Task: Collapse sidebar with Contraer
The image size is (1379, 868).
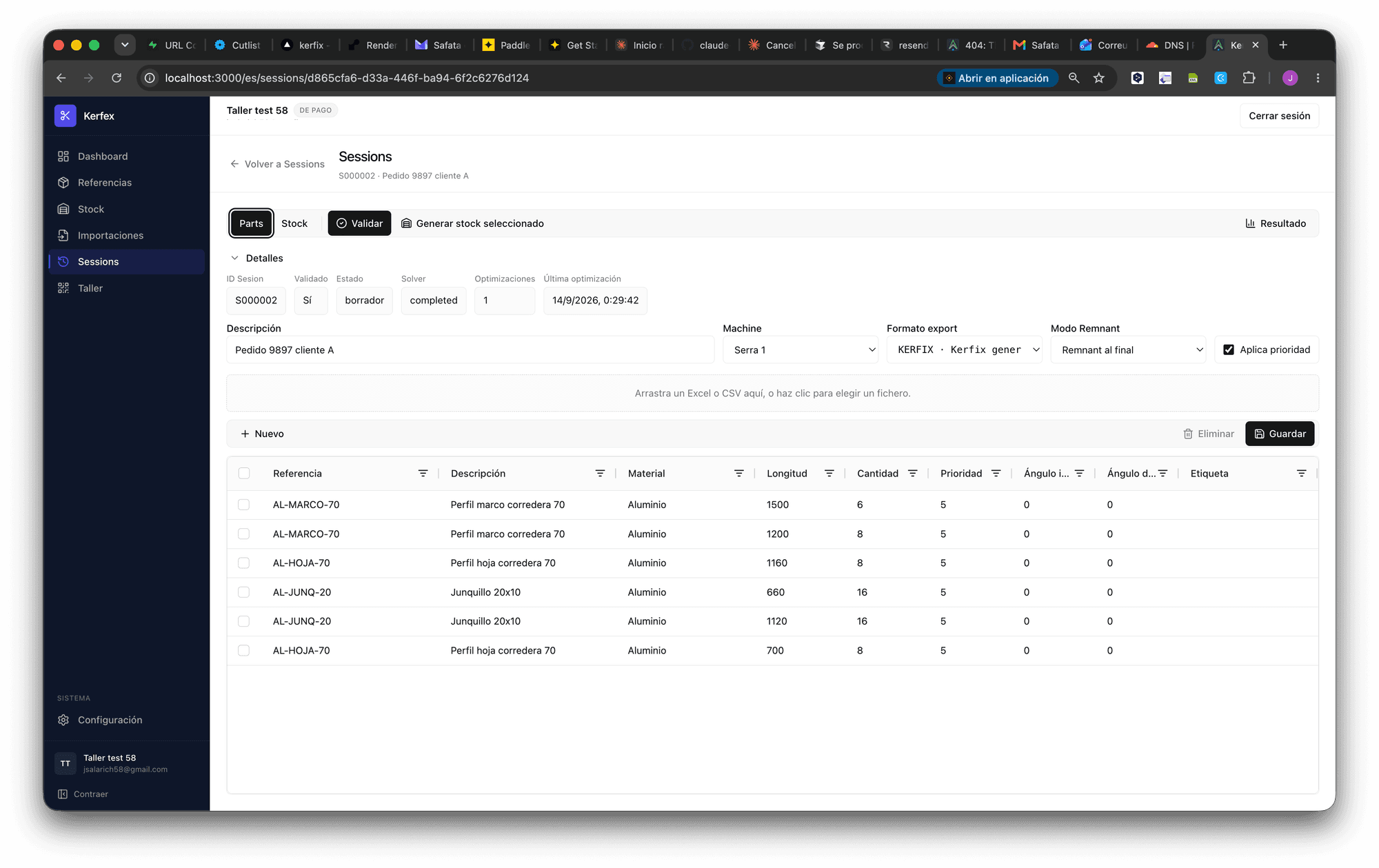Action: point(83,794)
